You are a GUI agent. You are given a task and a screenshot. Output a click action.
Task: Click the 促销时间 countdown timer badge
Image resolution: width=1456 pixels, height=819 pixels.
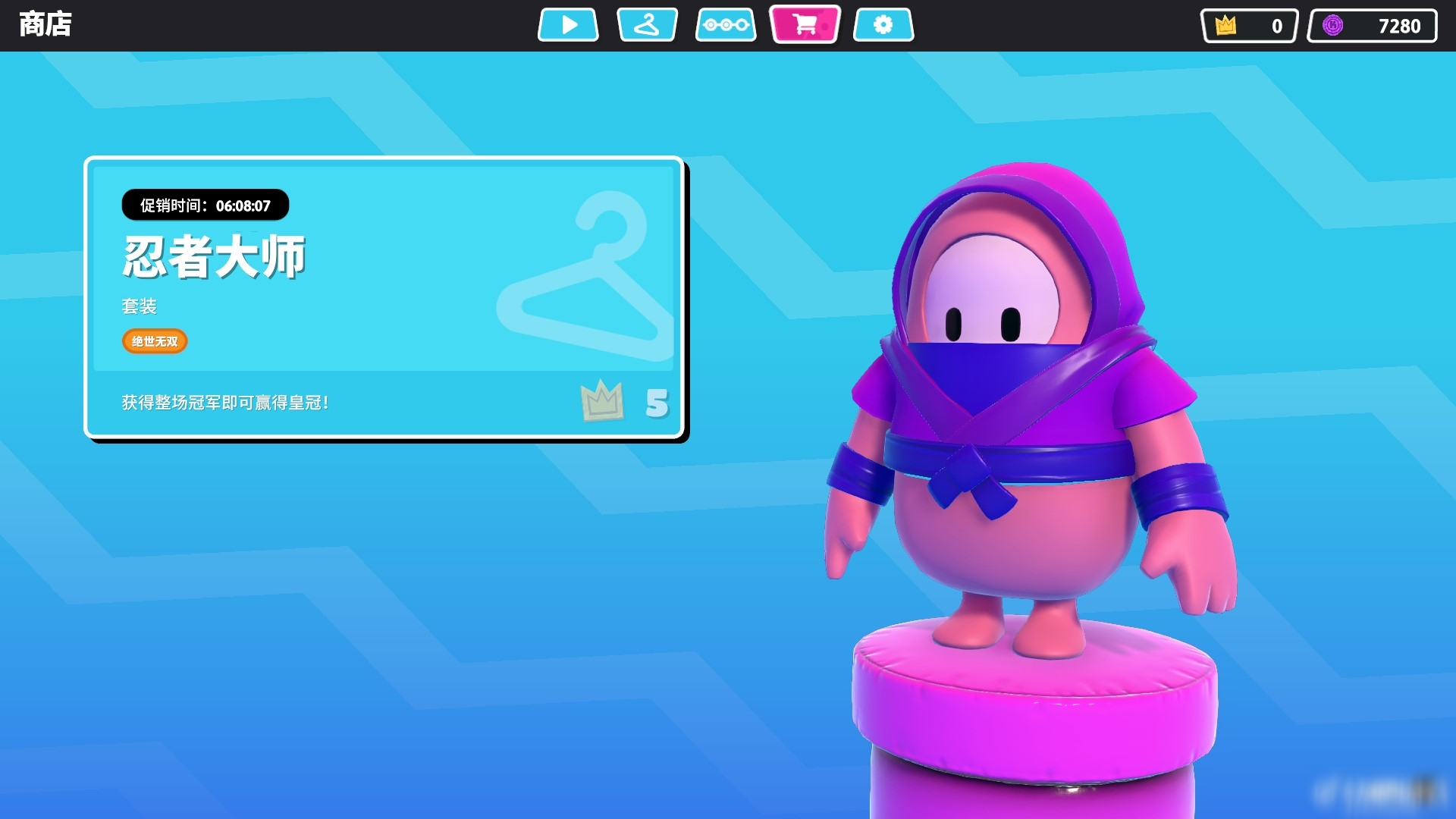tap(206, 206)
